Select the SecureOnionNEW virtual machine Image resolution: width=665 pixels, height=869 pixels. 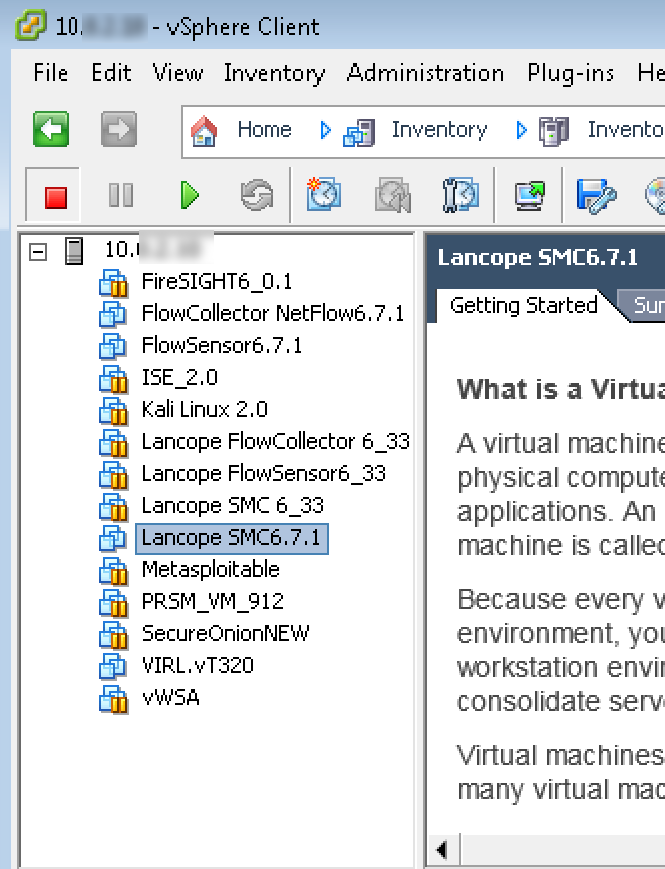[x=225, y=634]
